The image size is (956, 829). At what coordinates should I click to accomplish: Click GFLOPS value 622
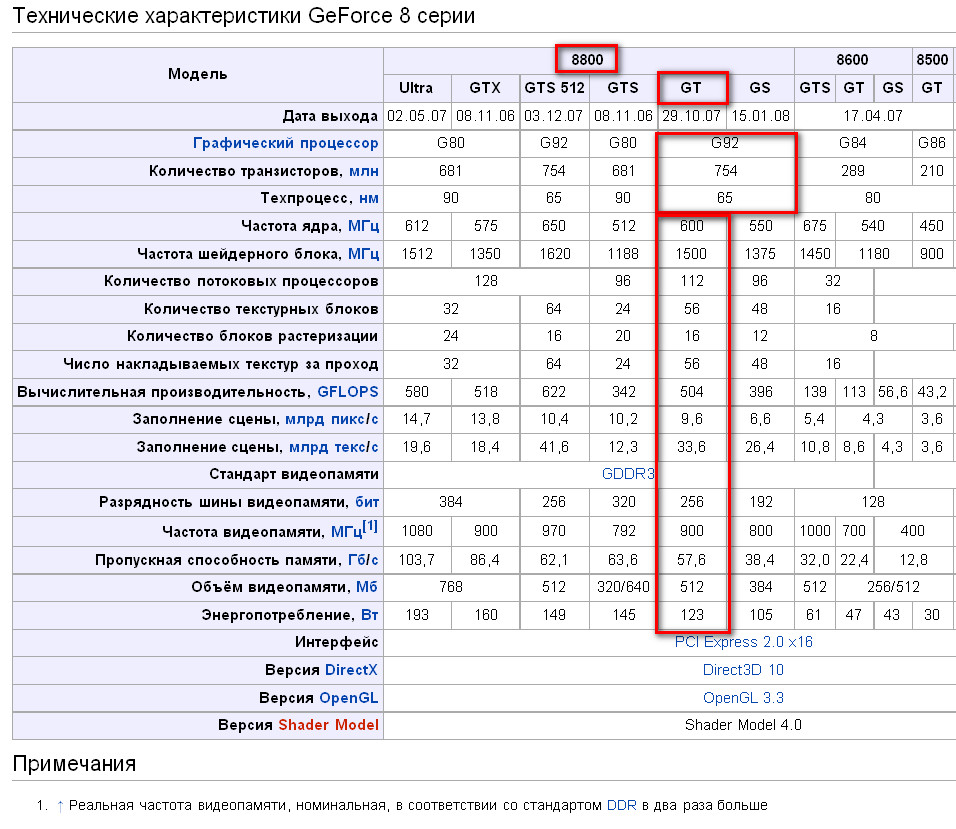pos(554,393)
